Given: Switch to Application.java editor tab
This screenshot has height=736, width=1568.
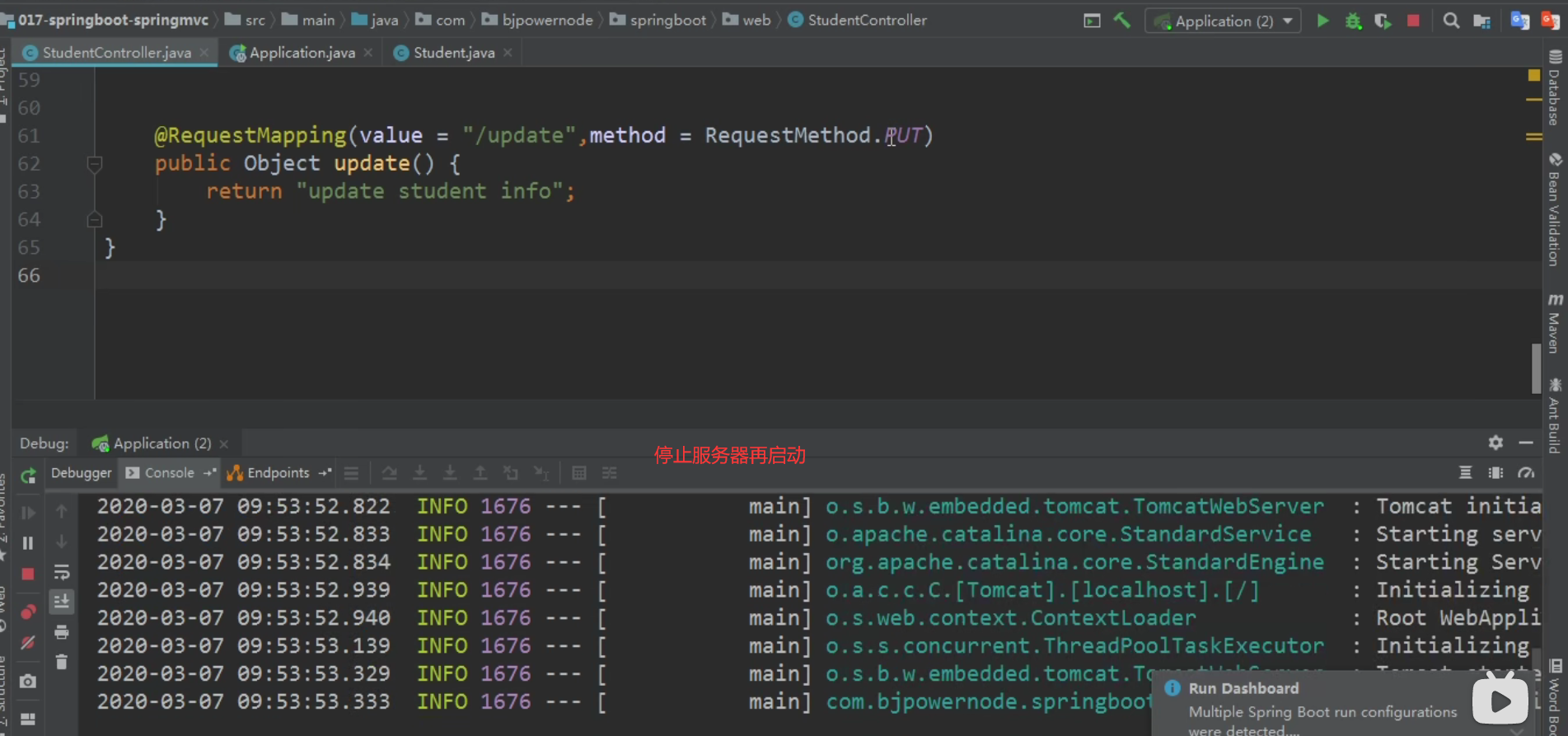Looking at the screenshot, I should click(x=302, y=53).
